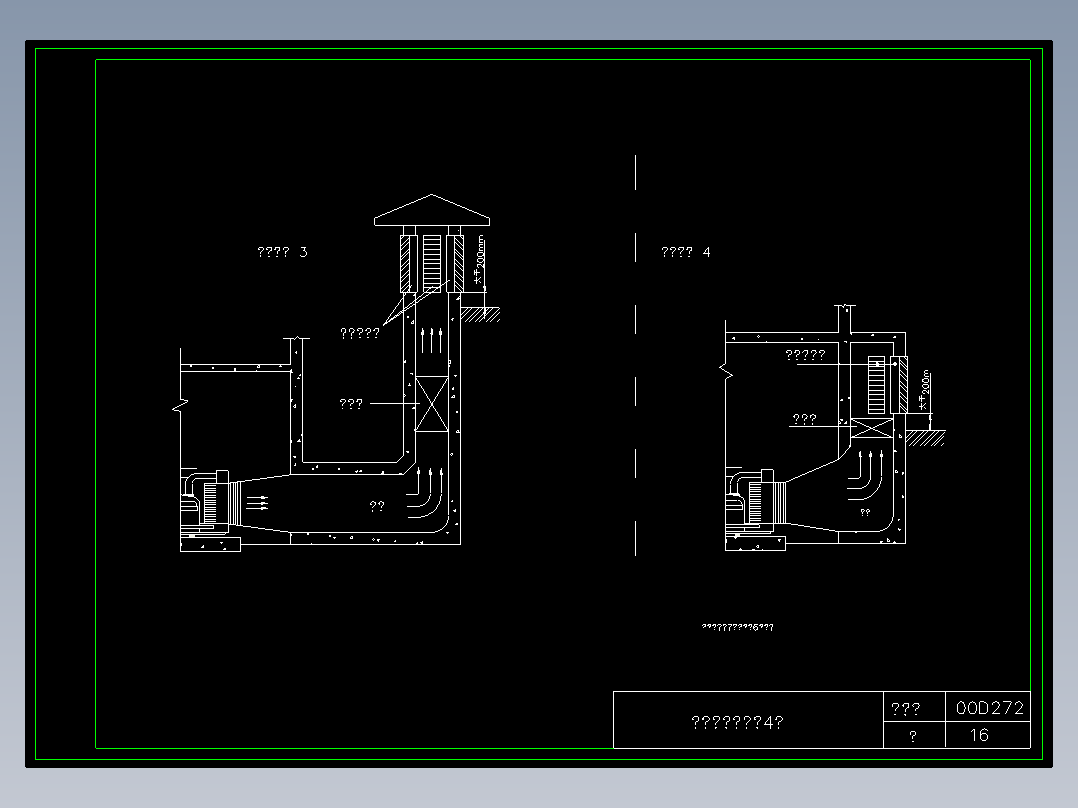
Task: Click the small "??????????6???" note
Action: click(x=738, y=627)
